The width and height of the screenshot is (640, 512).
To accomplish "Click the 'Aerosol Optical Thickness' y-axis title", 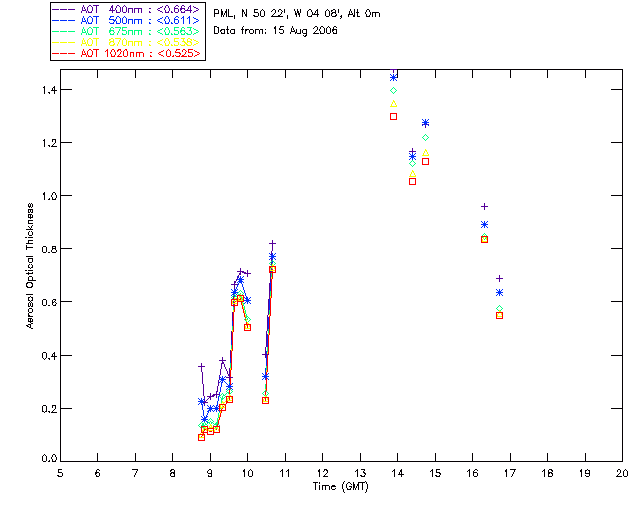I will coord(30,266).
